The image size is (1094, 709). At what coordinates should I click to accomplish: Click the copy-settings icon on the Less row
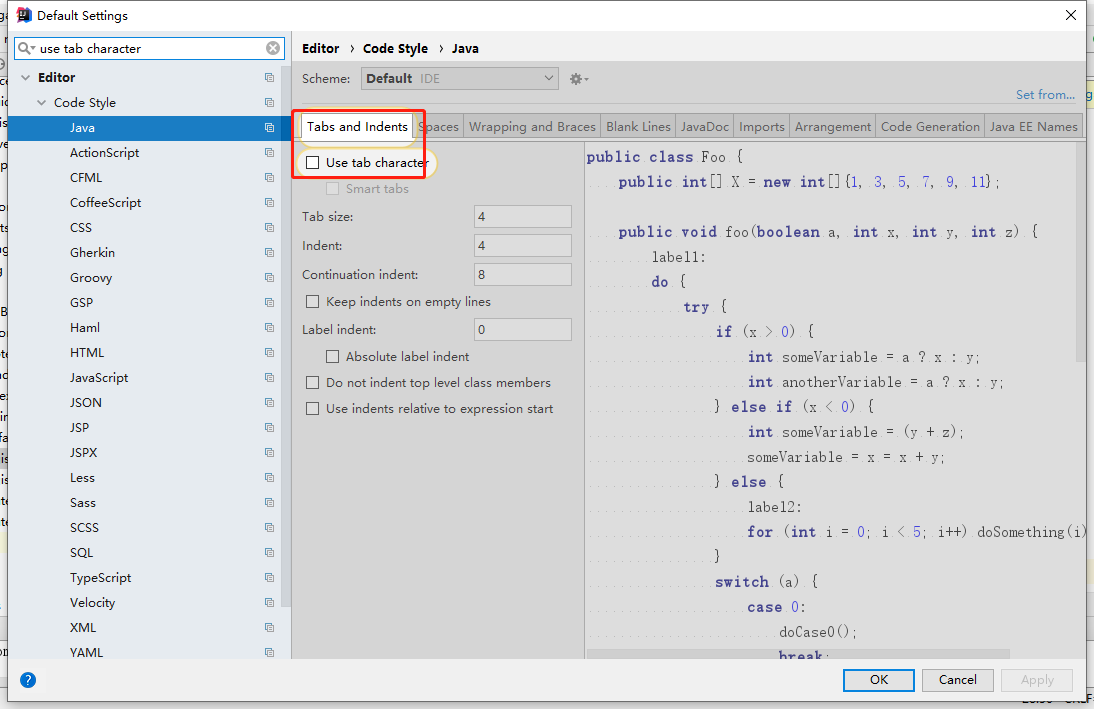(269, 478)
